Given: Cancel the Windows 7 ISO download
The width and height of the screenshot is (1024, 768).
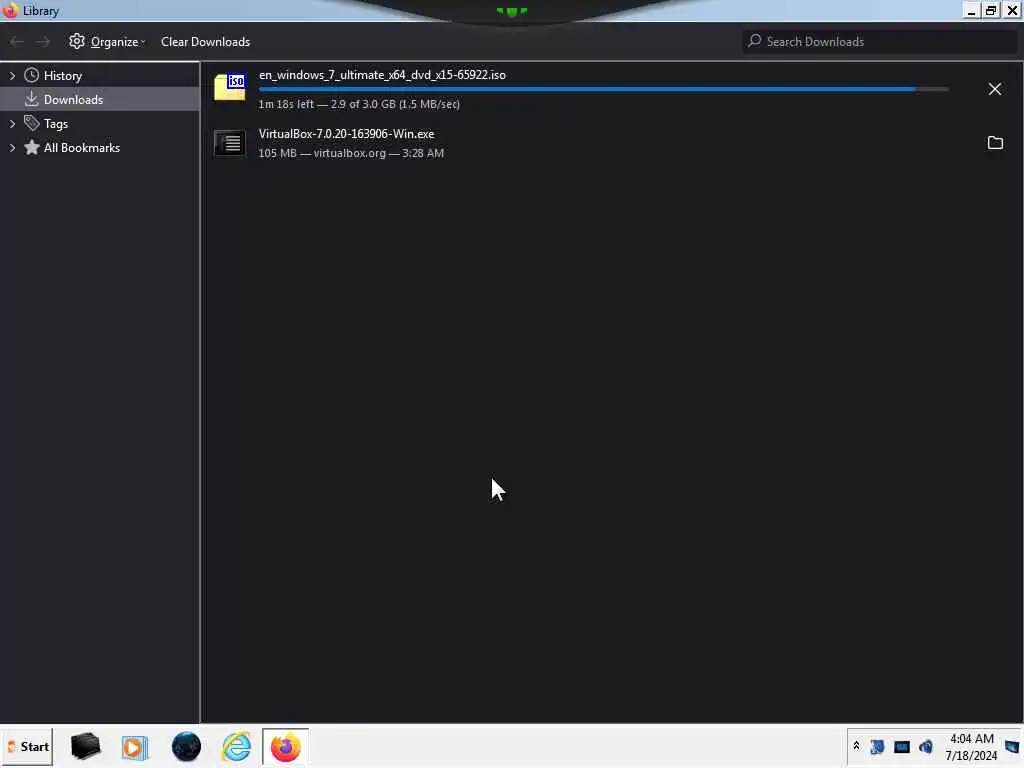Looking at the screenshot, I should (995, 89).
